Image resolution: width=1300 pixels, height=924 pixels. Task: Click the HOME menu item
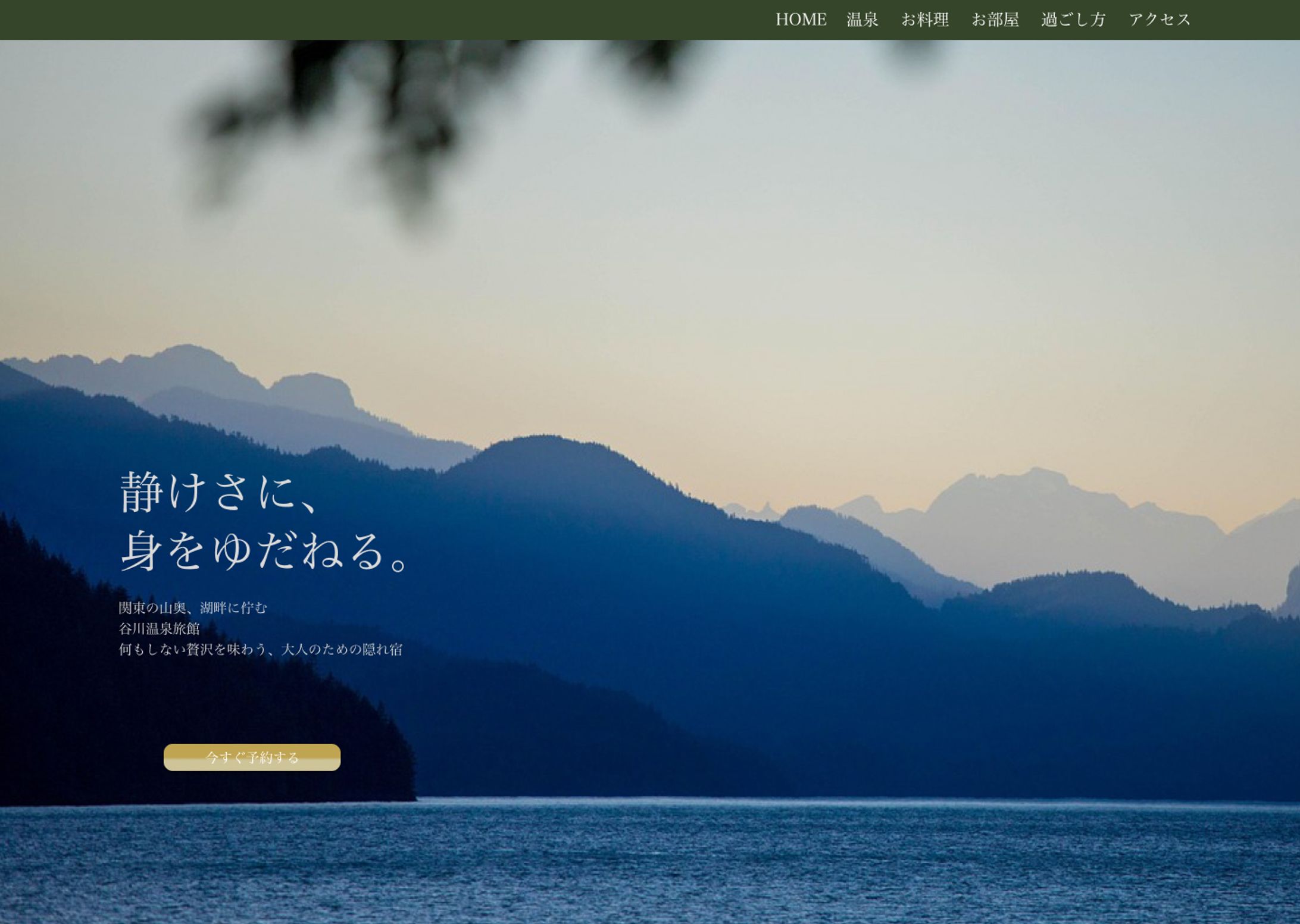pyautogui.click(x=801, y=20)
